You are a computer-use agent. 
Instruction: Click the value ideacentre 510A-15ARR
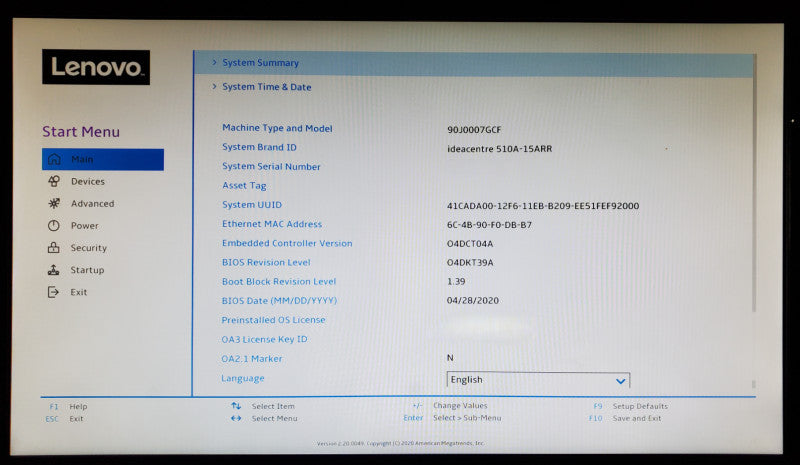pyautogui.click(x=499, y=149)
